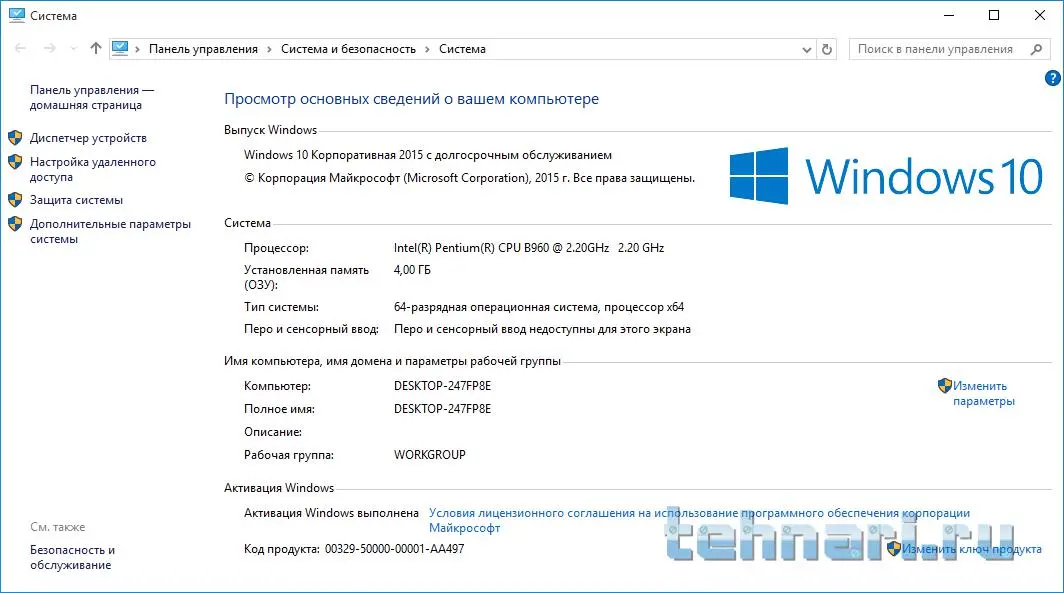Click the processor value Intel(R) Pentium(R) CPU B960

coord(529,248)
